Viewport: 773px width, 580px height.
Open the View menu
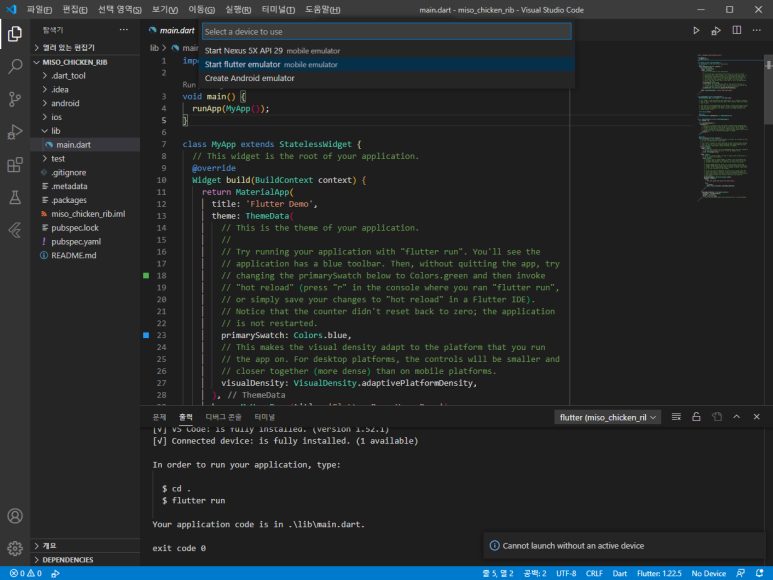(165, 9)
